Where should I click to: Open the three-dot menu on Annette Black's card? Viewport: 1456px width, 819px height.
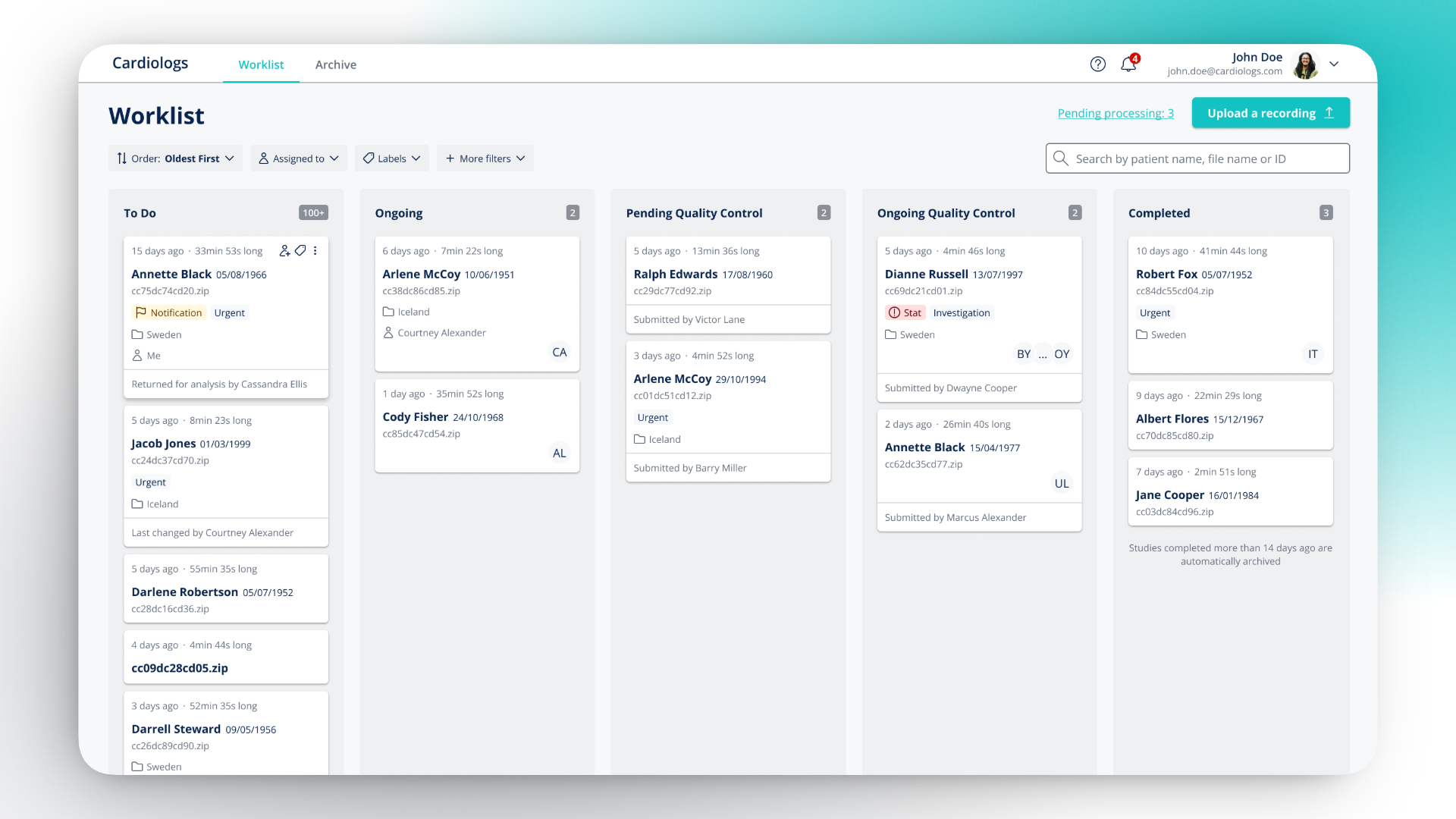[315, 250]
